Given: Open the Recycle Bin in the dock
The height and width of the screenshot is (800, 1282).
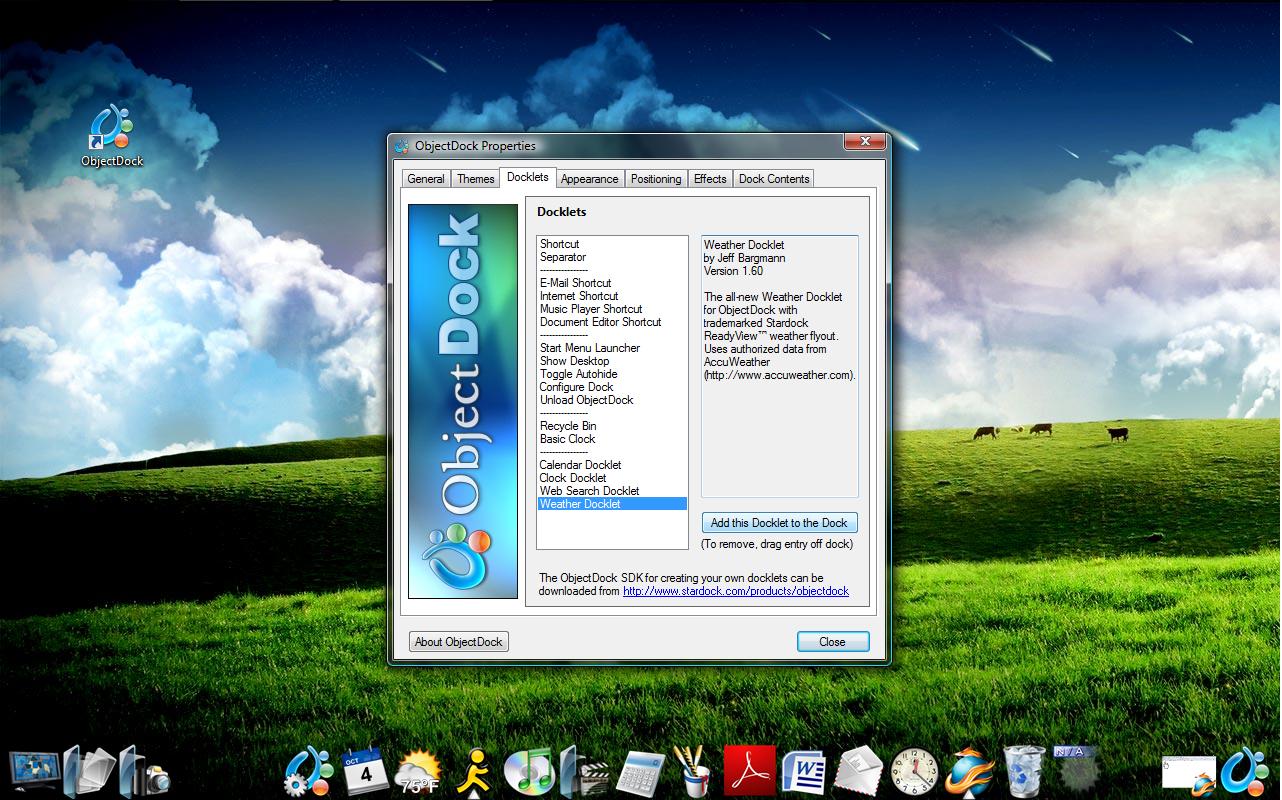Looking at the screenshot, I should point(1023,771).
